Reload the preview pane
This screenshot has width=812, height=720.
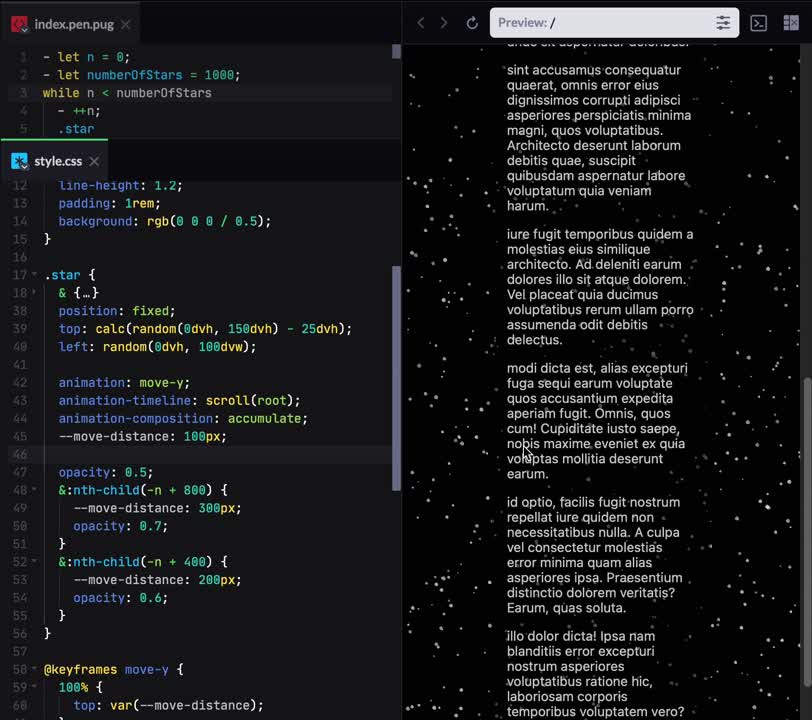[472, 23]
